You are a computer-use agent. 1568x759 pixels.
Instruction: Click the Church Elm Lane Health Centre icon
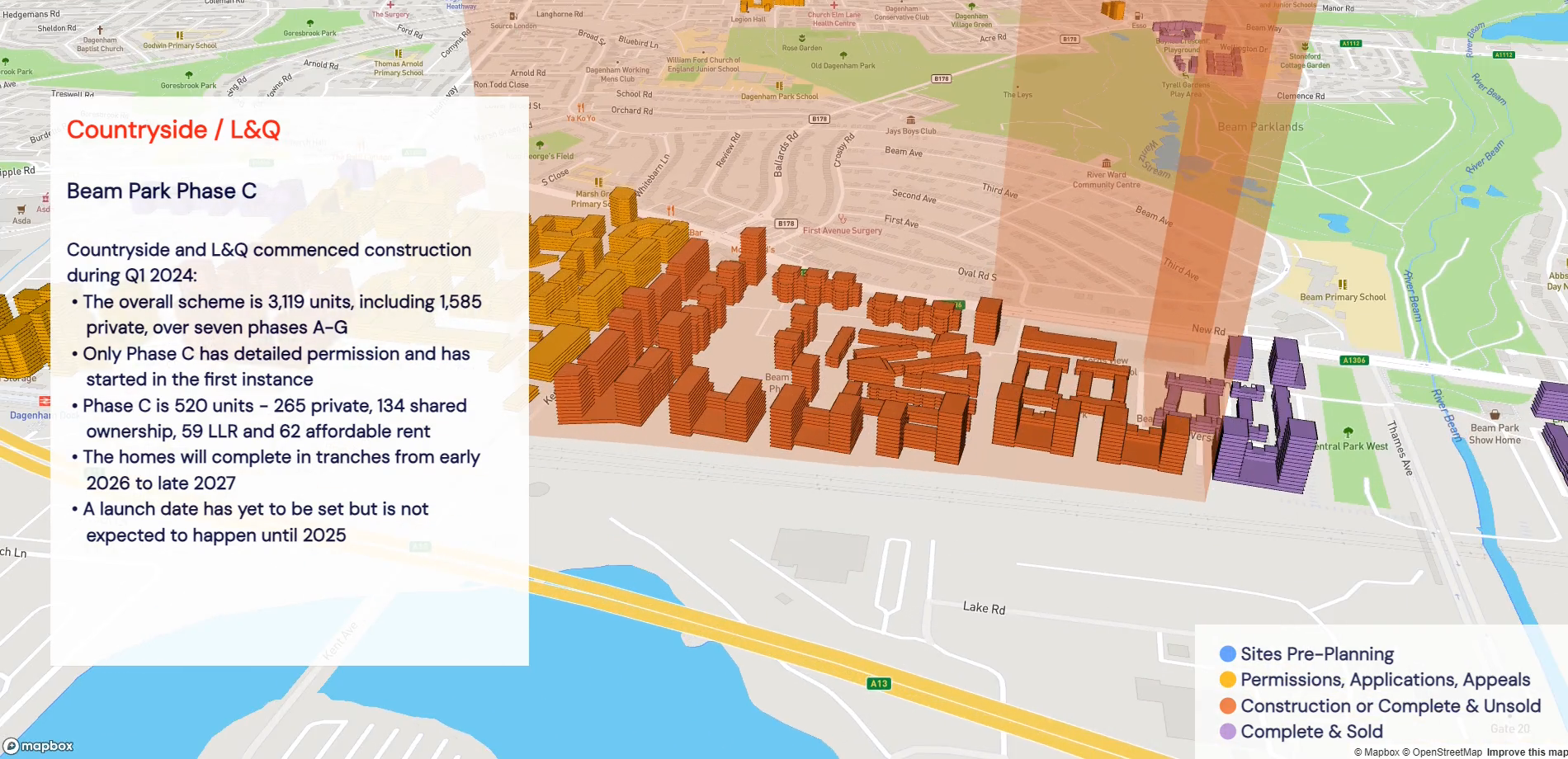834,5
